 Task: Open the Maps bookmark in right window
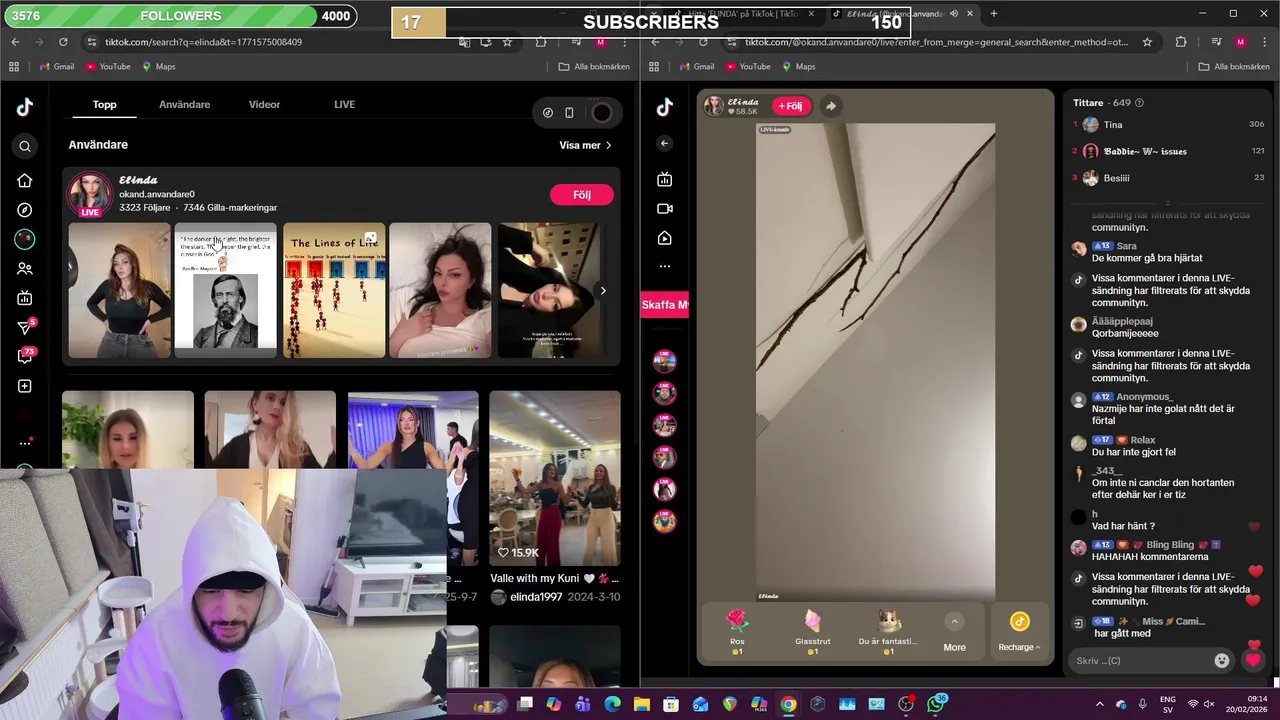[x=798, y=67]
